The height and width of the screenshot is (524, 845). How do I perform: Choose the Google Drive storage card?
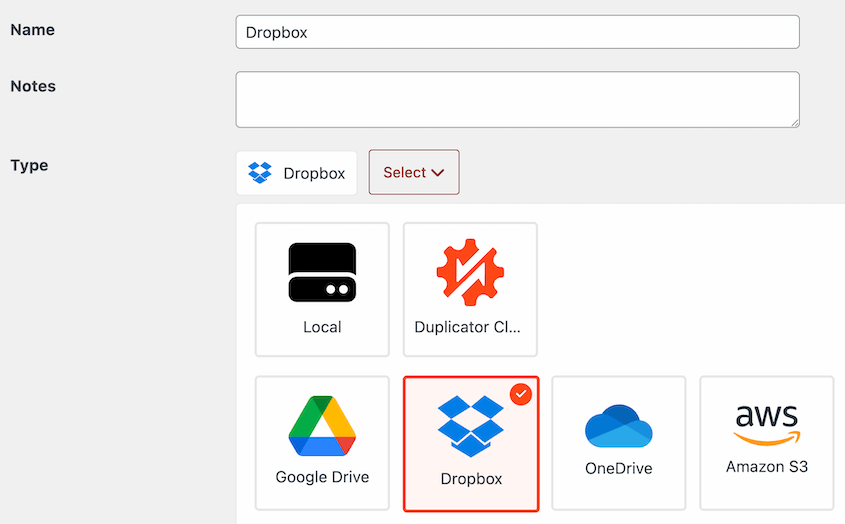(x=322, y=443)
